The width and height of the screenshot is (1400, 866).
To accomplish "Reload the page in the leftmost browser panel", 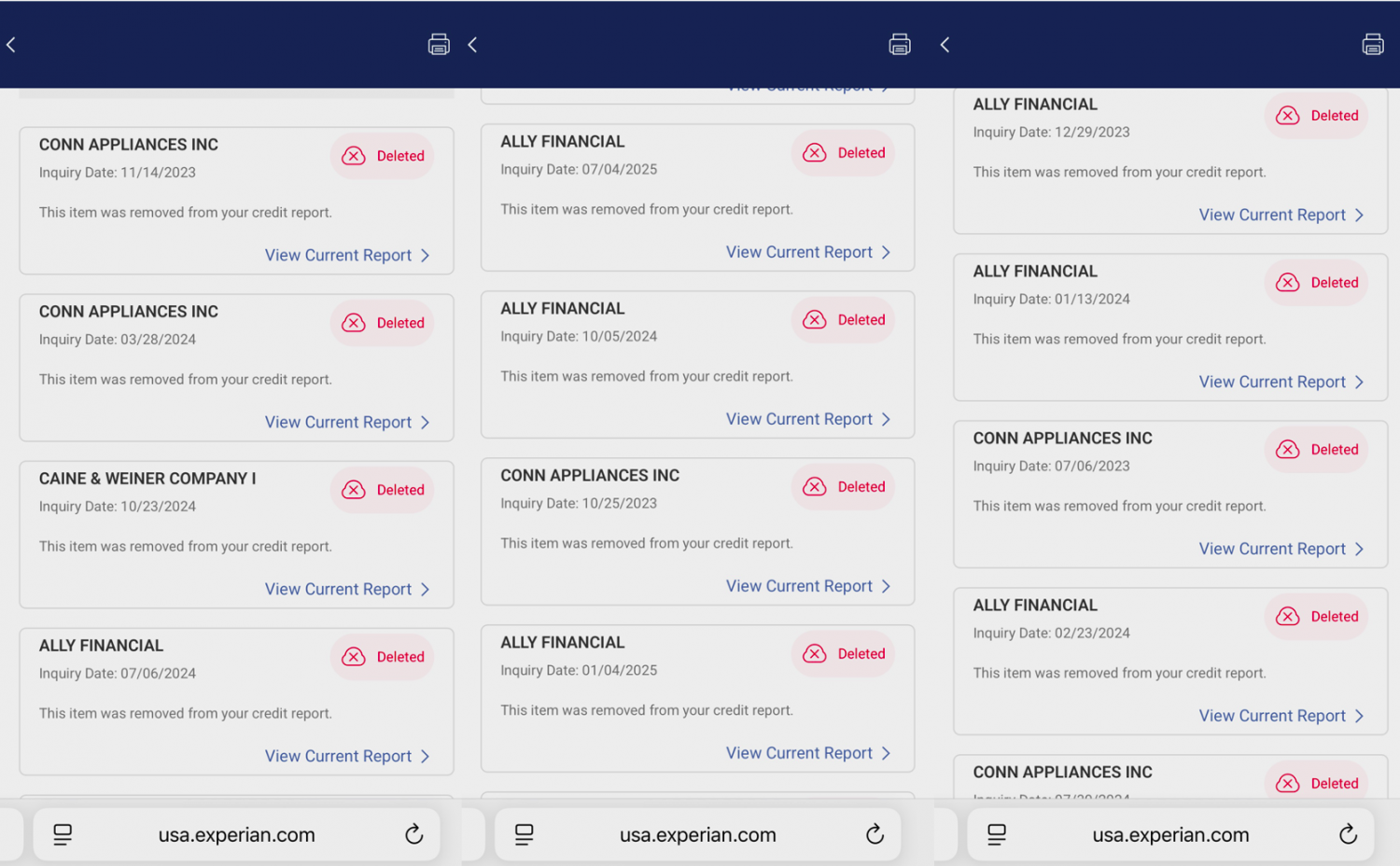I will [414, 834].
